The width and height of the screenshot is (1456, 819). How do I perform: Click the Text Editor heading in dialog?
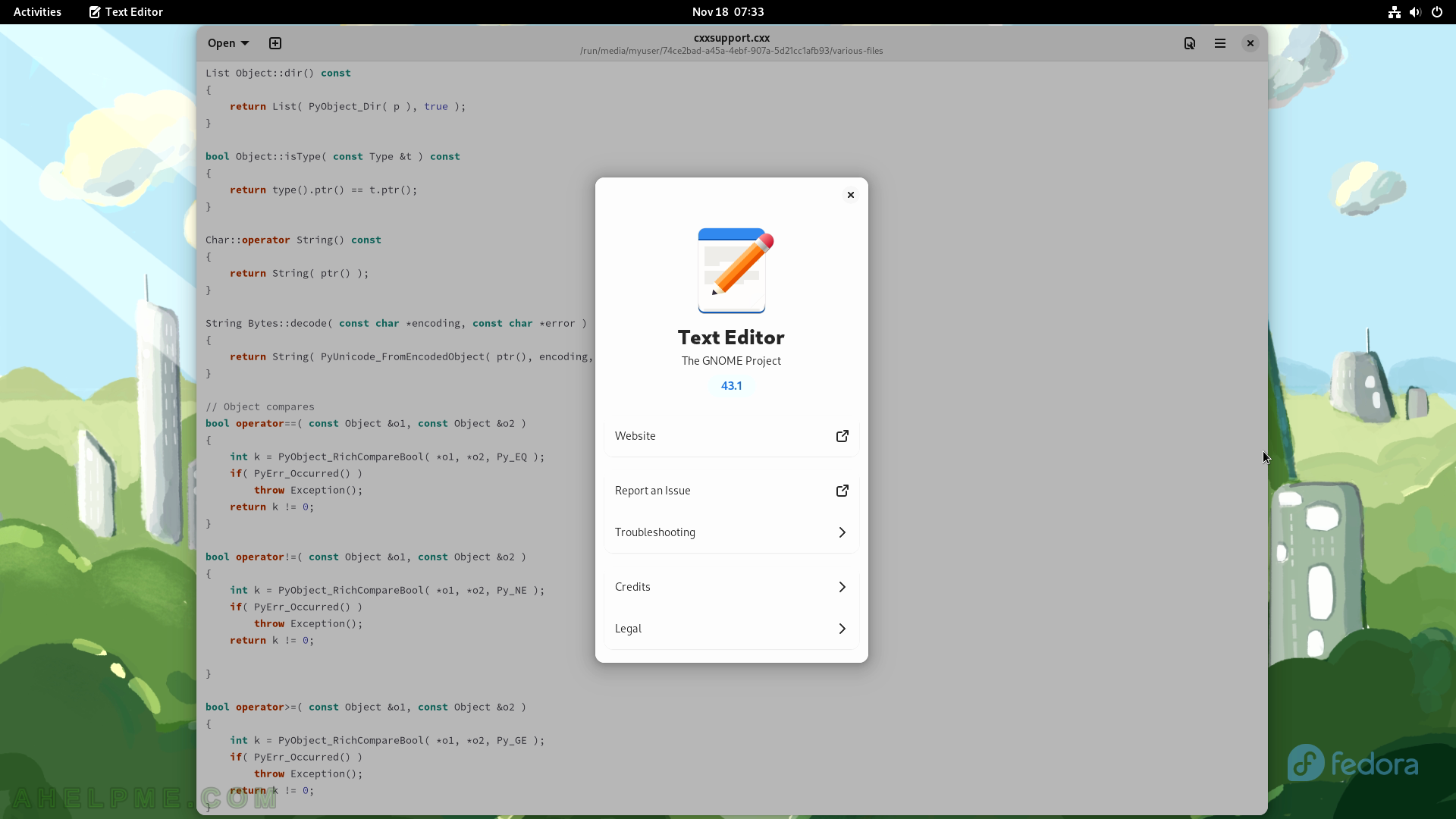tap(731, 337)
